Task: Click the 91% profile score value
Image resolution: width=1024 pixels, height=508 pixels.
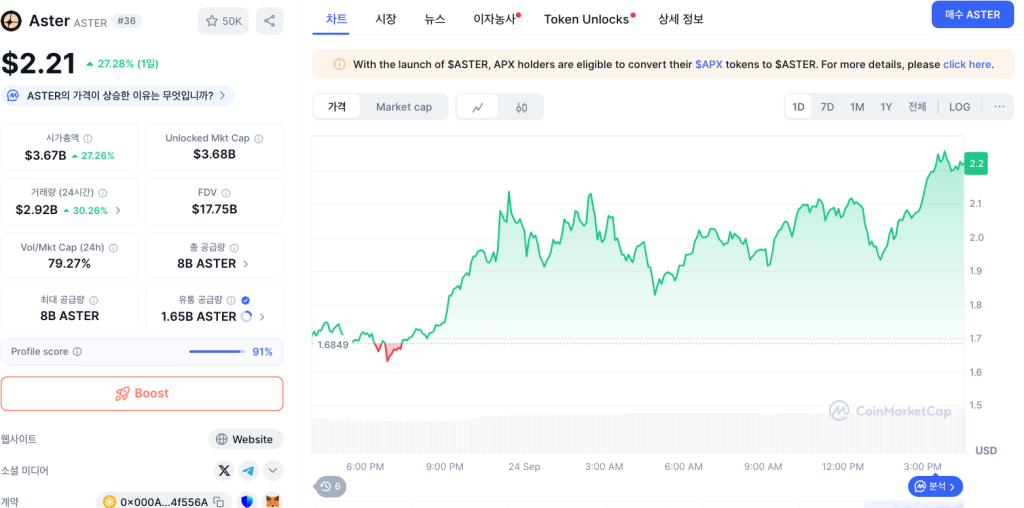Action: 263,351
